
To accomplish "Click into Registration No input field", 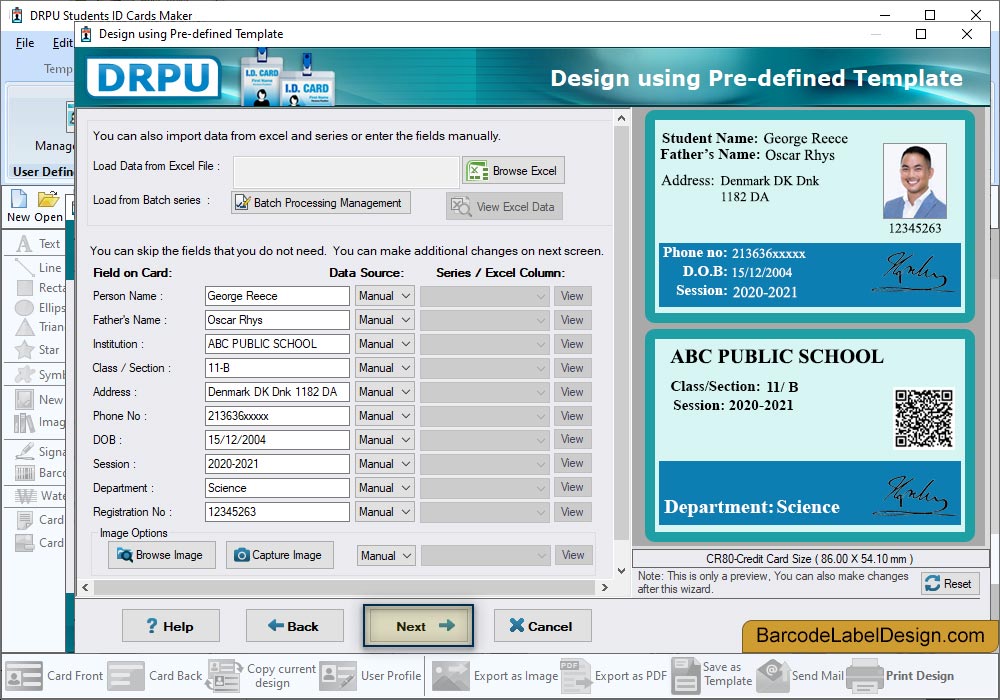I will click(277, 512).
